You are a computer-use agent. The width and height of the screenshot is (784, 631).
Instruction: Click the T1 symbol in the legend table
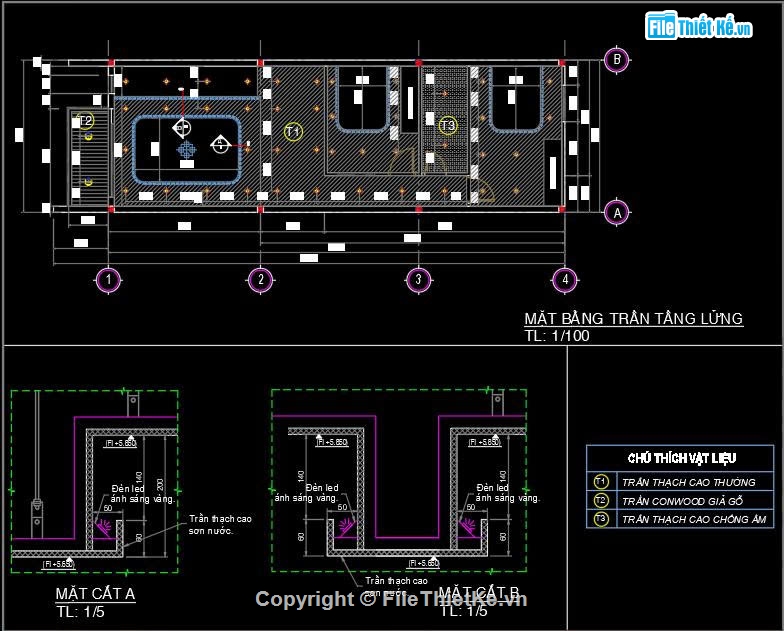[600, 482]
